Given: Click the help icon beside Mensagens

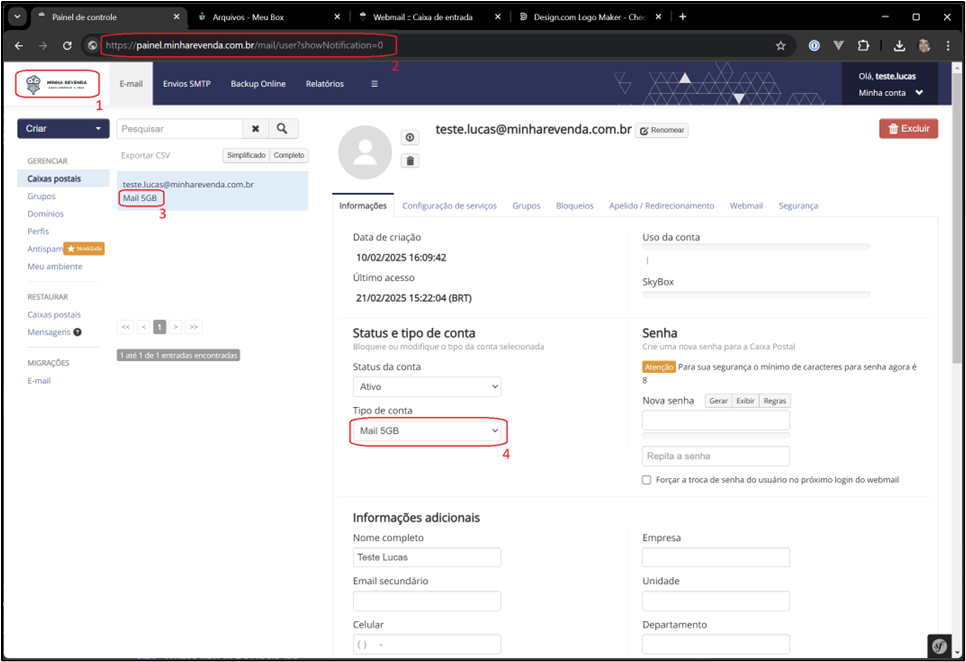Looking at the screenshot, I should 78,332.
